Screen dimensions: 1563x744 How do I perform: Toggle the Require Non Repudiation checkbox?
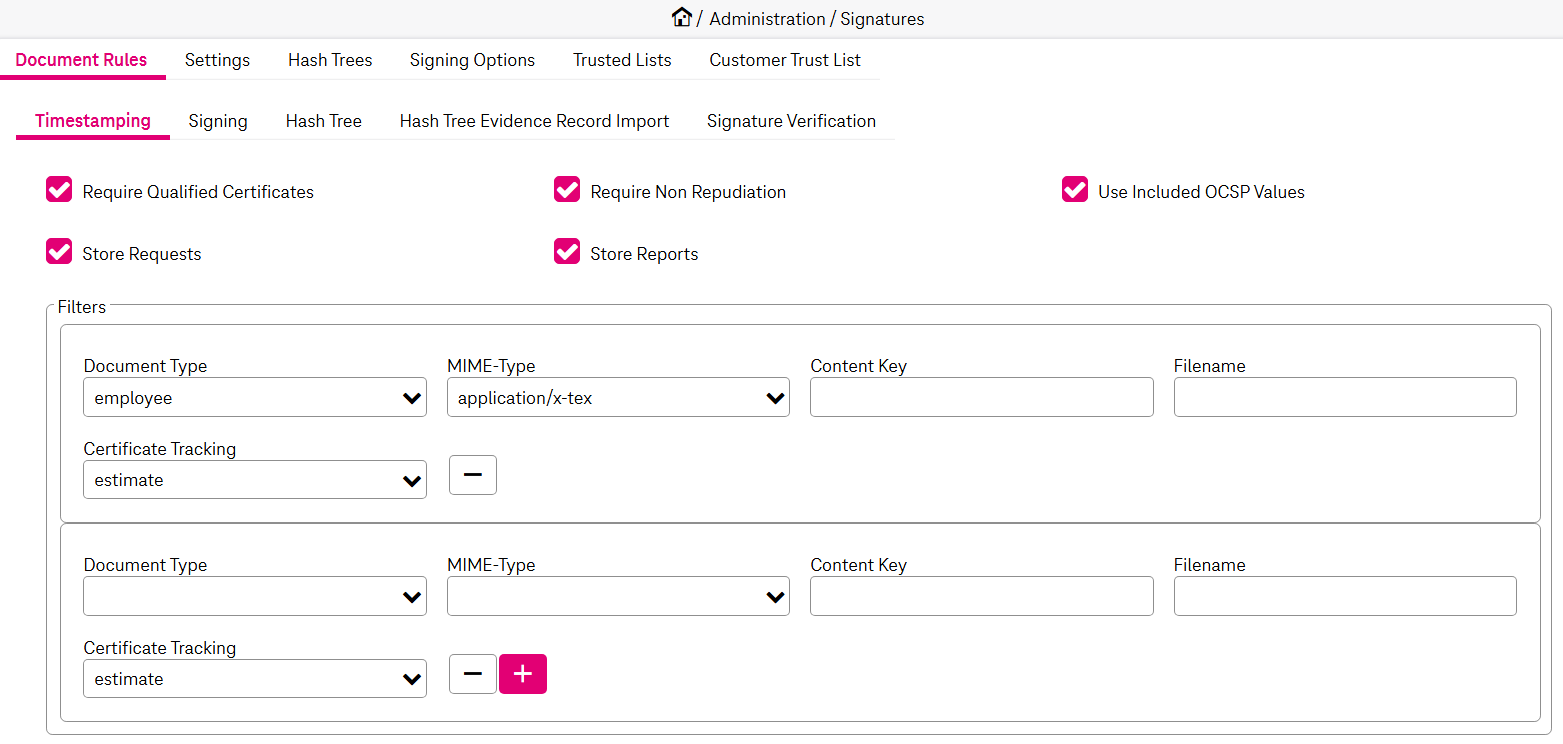click(567, 190)
